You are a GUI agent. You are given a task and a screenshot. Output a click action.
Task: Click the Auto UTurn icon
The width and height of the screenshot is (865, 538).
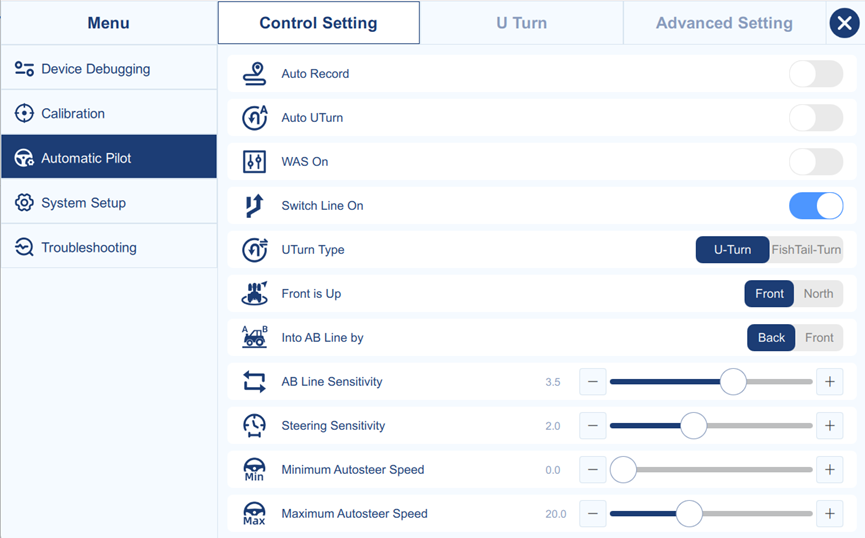254,118
